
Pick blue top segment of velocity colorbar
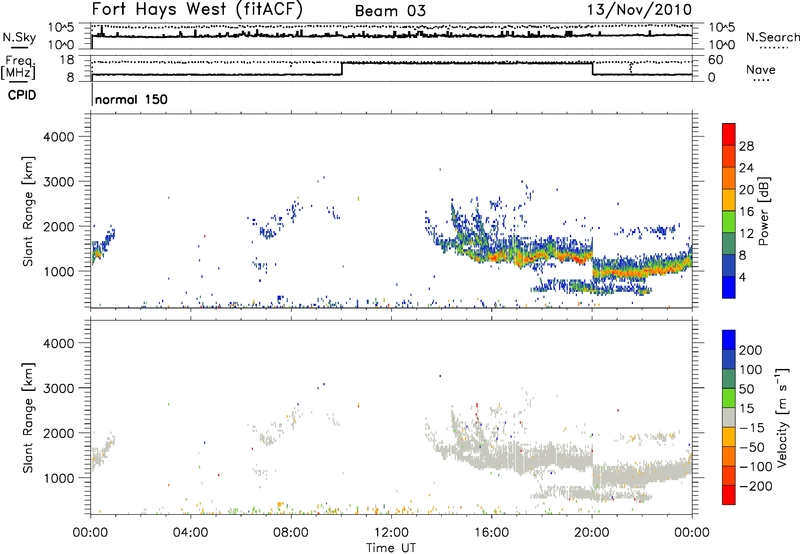tap(729, 339)
